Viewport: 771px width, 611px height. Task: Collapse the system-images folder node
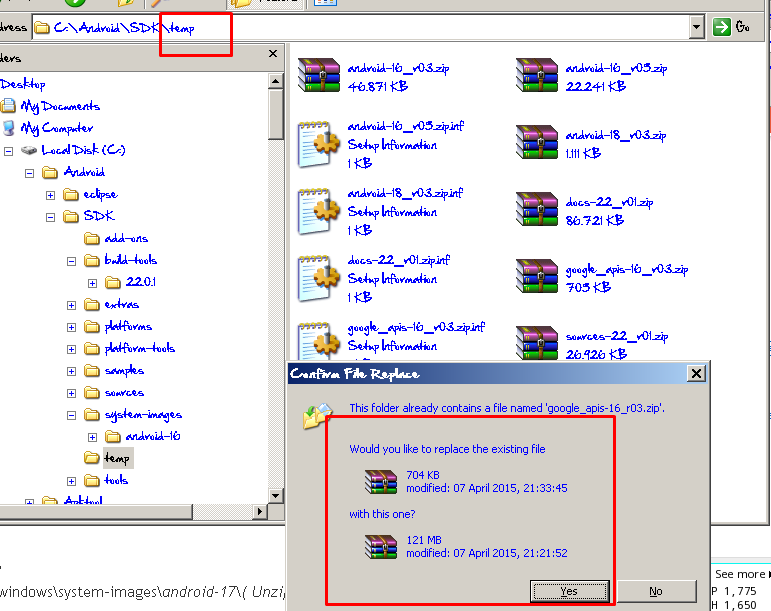click(71, 415)
